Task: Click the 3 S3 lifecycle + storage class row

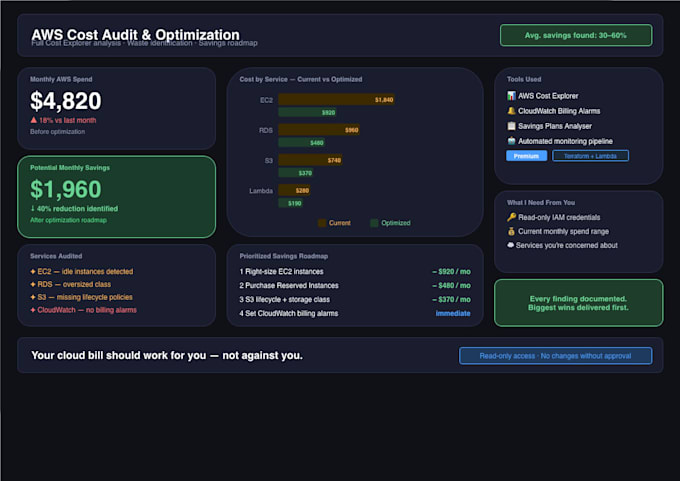Action: tap(355, 299)
